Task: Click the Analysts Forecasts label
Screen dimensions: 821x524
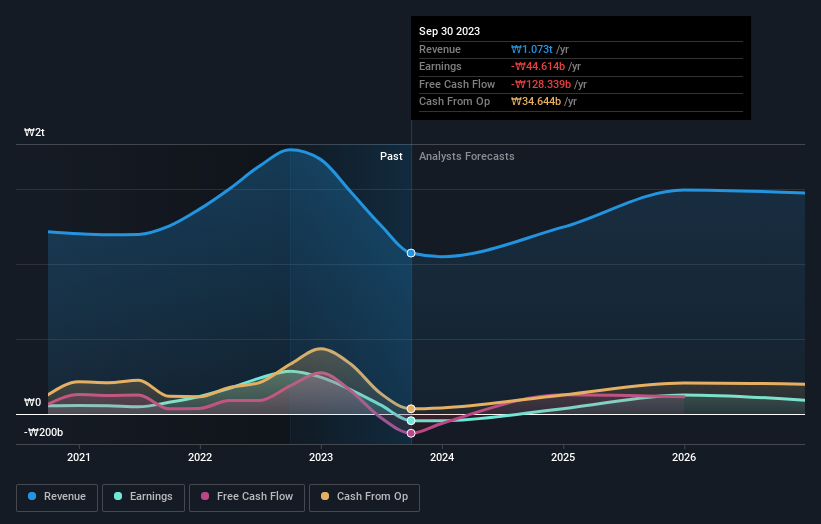Action: pyautogui.click(x=467, y=156)
